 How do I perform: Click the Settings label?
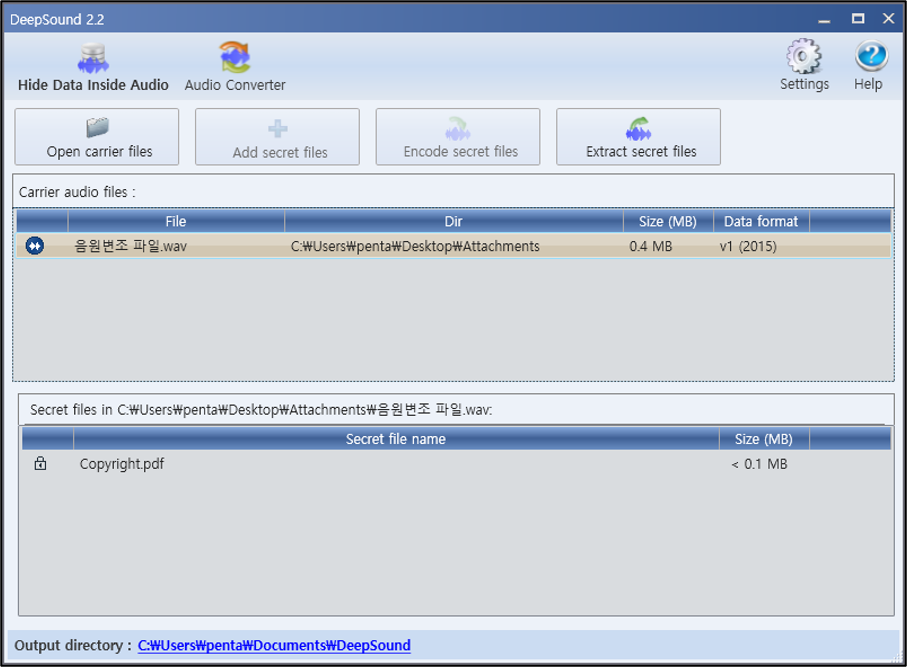pyautogui.click(x=804, y=84)
